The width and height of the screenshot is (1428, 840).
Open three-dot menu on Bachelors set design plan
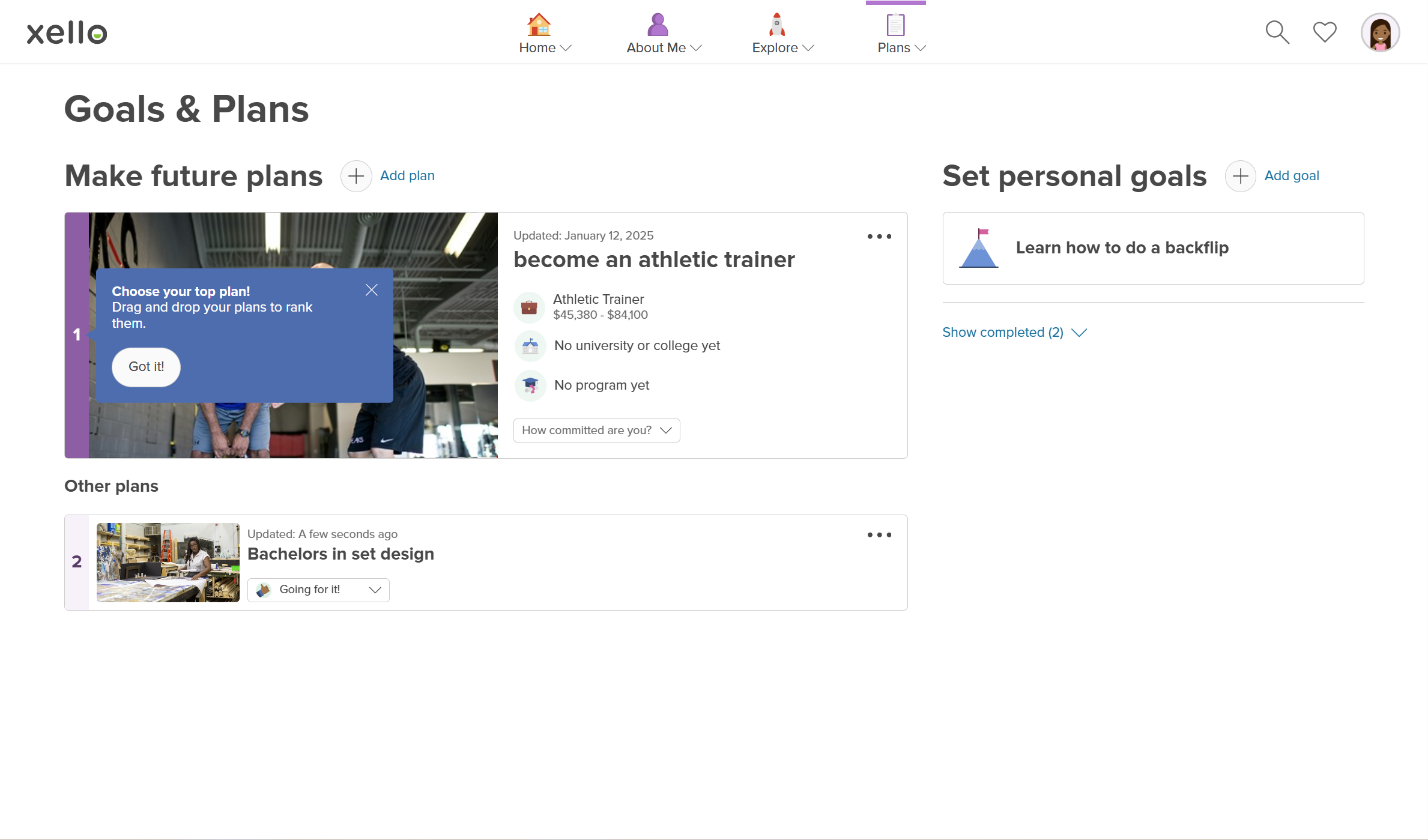pos(879,535)
